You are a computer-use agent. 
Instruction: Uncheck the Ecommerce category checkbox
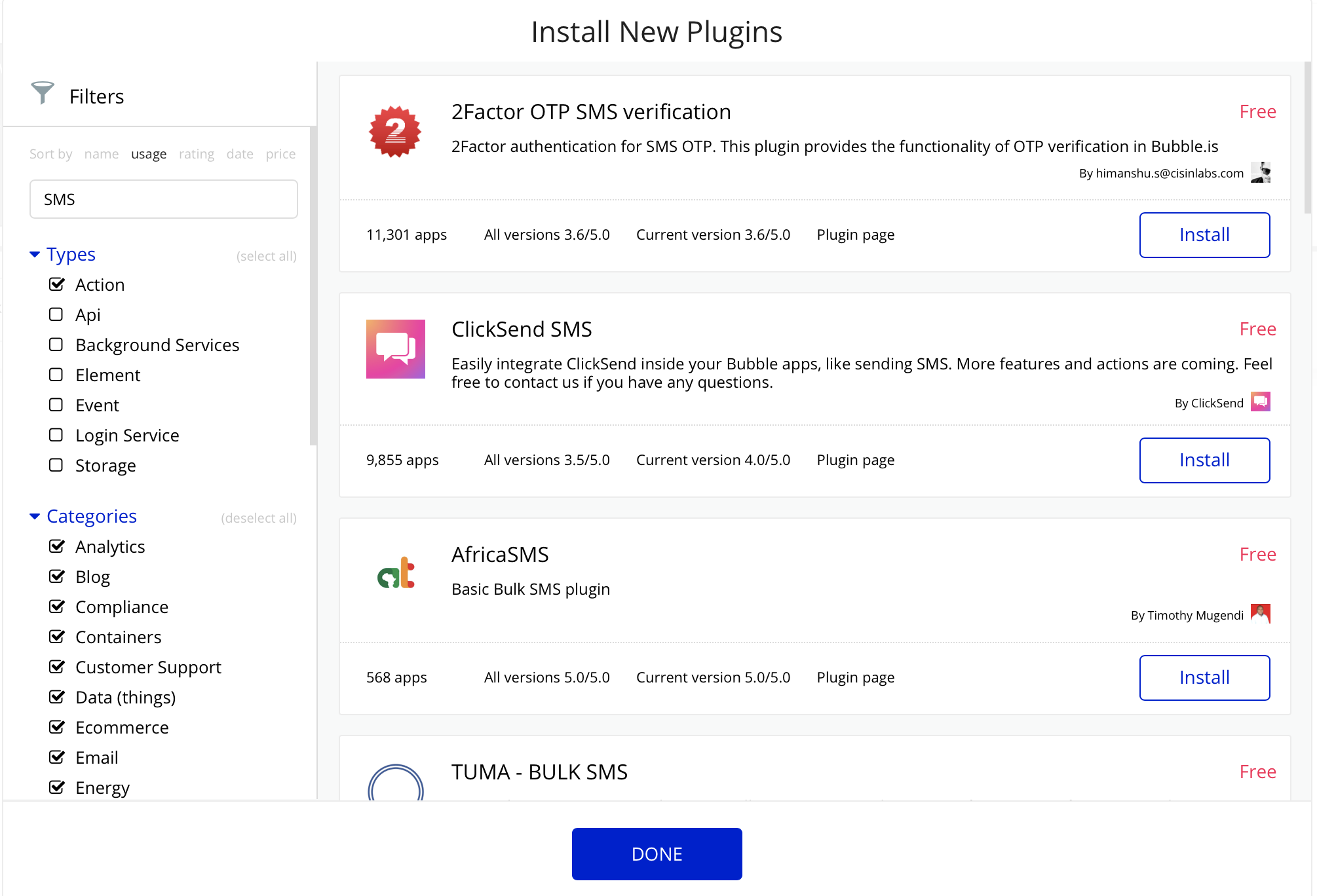point(57,727)
